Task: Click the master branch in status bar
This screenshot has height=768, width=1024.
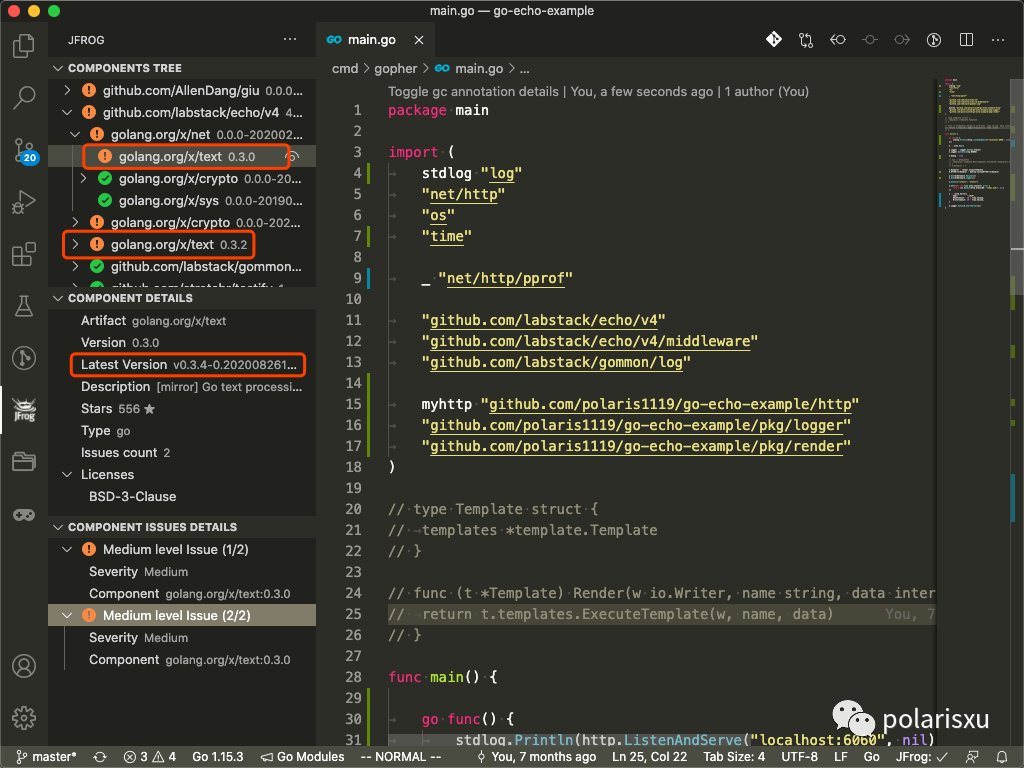Action: tap(46, 757)
